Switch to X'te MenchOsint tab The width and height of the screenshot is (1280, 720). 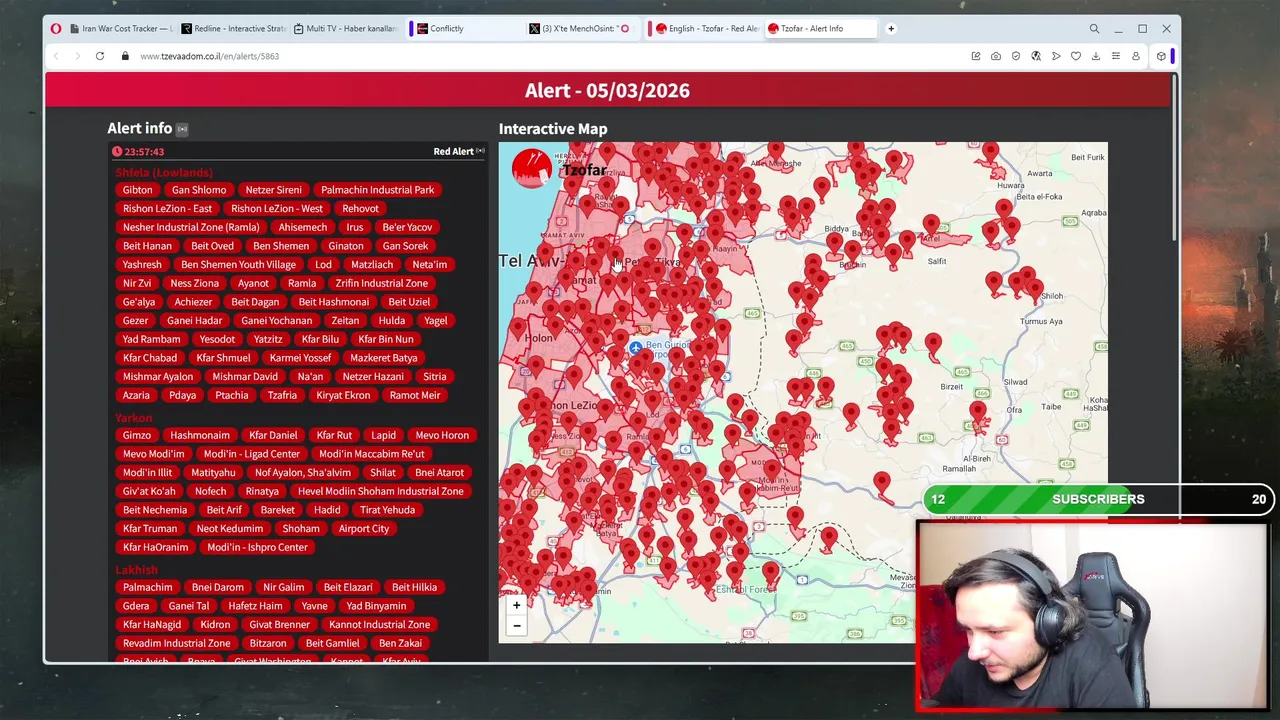click(x=580, y=29)
